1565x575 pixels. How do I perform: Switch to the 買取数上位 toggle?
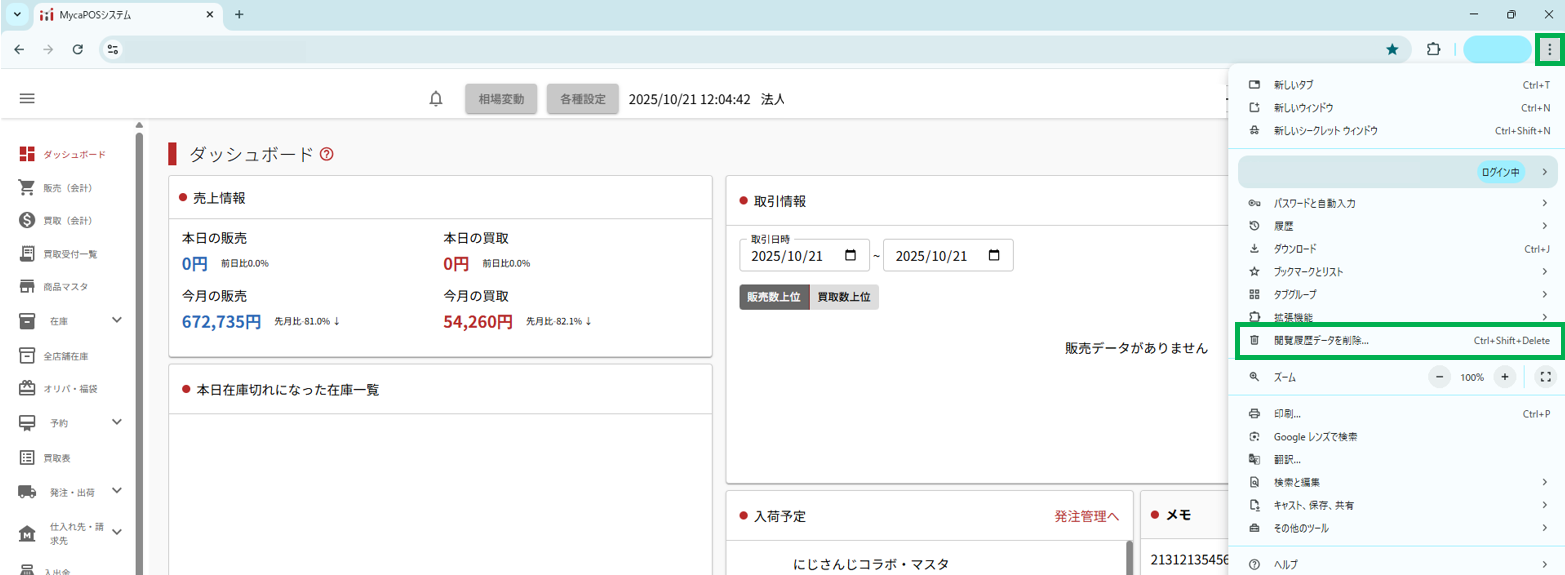point(843,297)
